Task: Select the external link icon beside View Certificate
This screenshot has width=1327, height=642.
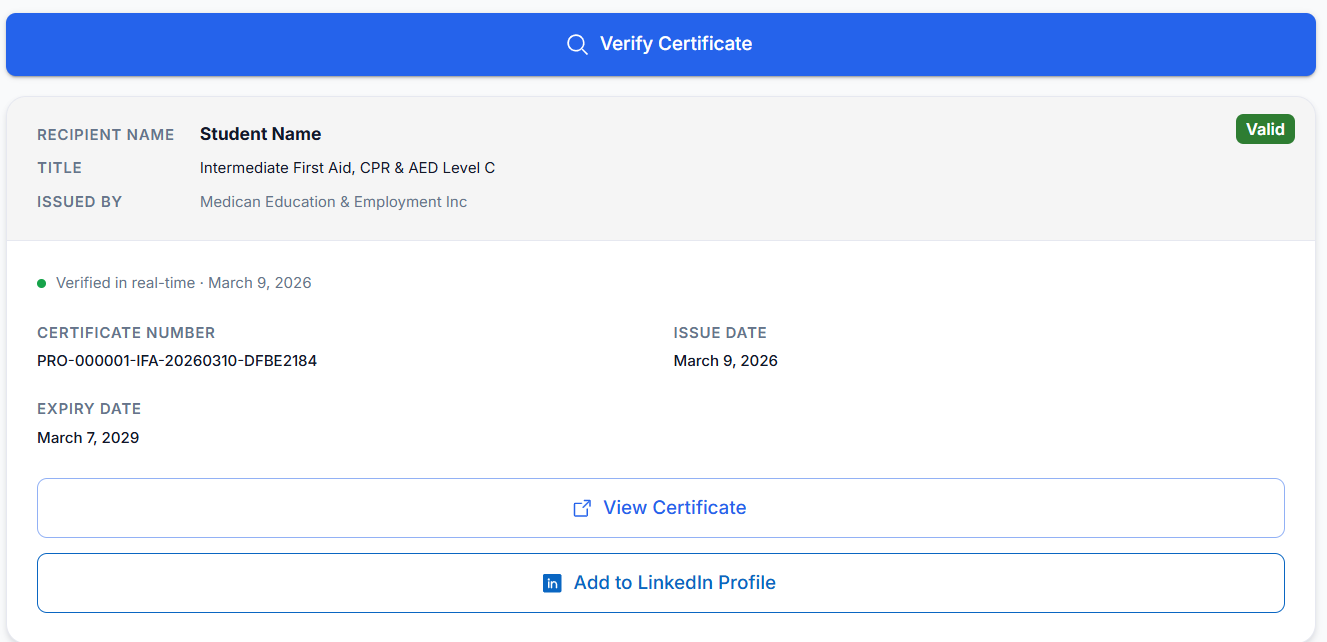Action: 581,508
